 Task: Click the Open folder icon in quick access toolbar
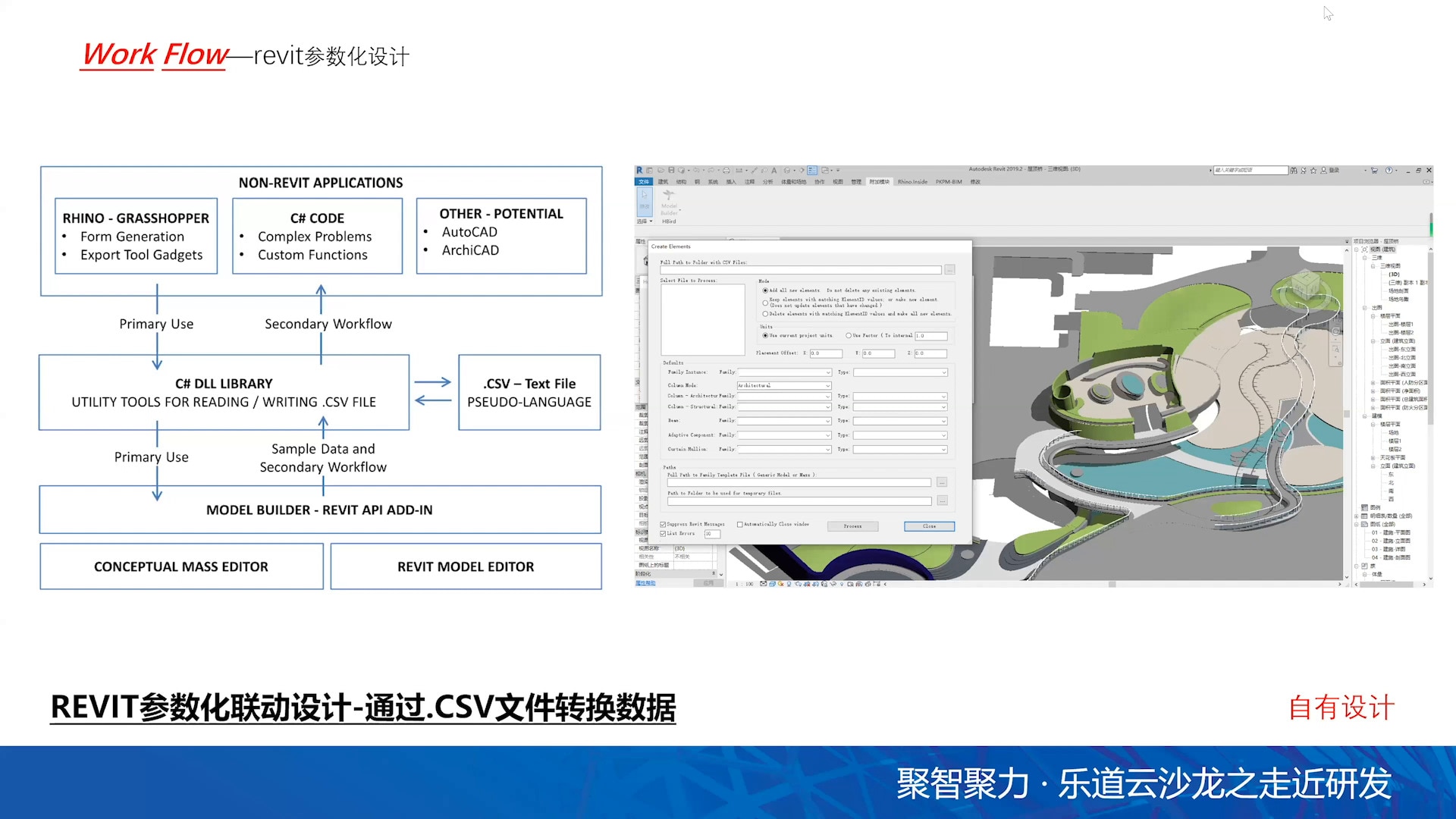(x=661, y=171)
